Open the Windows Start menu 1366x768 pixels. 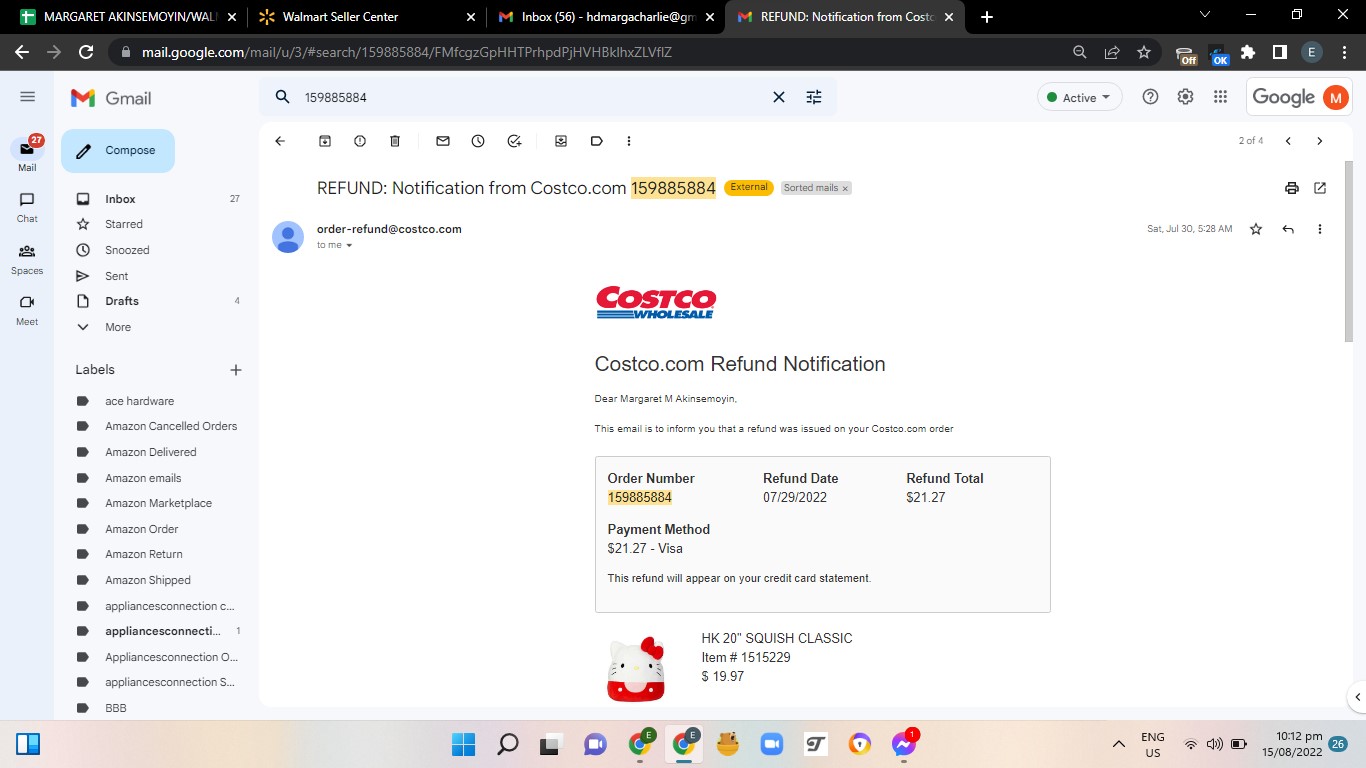(464, 744)
